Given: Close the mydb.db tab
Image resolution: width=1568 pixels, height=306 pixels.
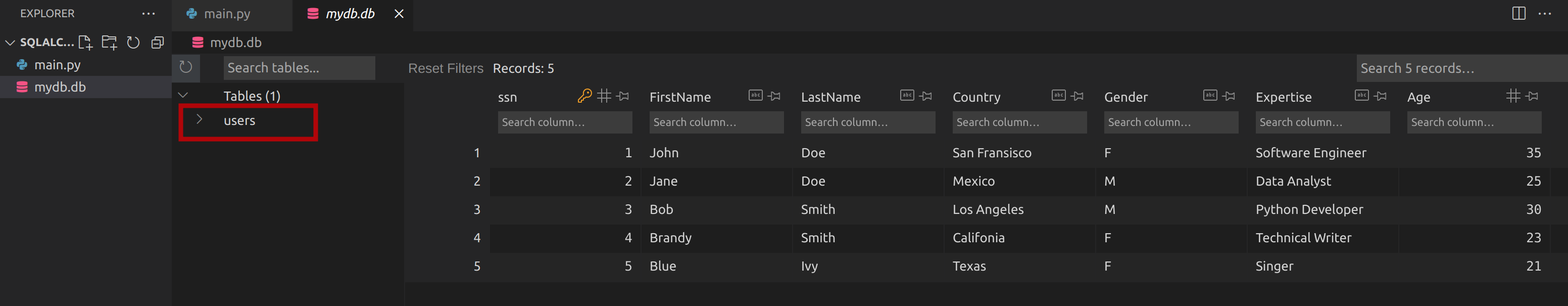Looking at the screenshot, I should [x=399, y=14].
